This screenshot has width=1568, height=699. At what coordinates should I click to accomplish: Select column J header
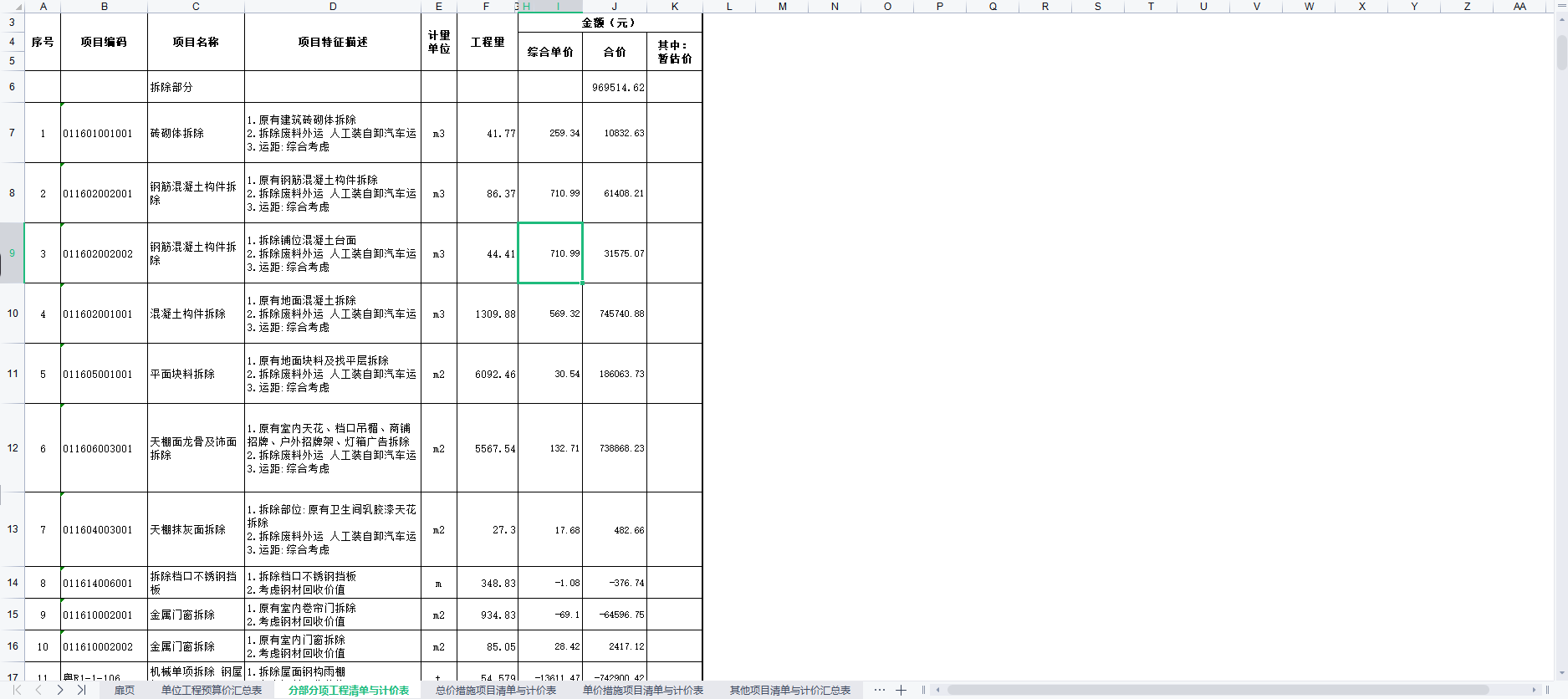tap(615, 6)
